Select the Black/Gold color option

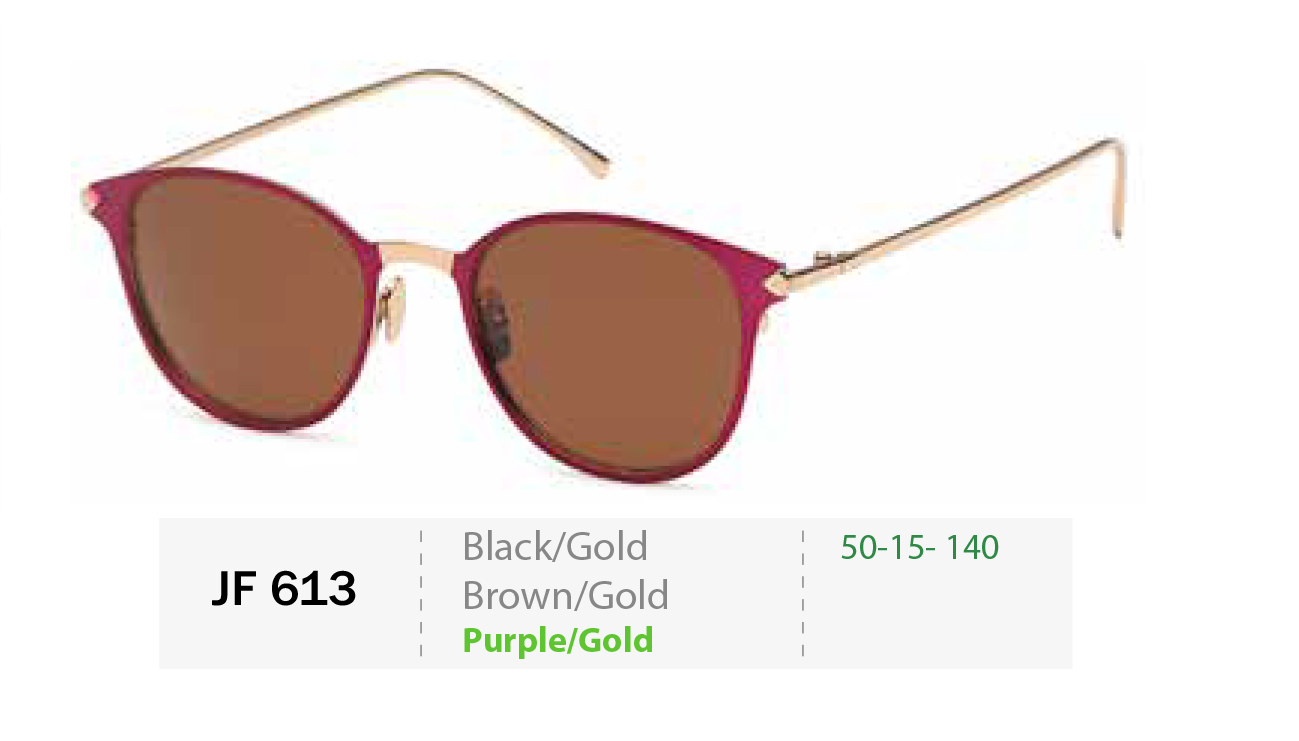555,547
